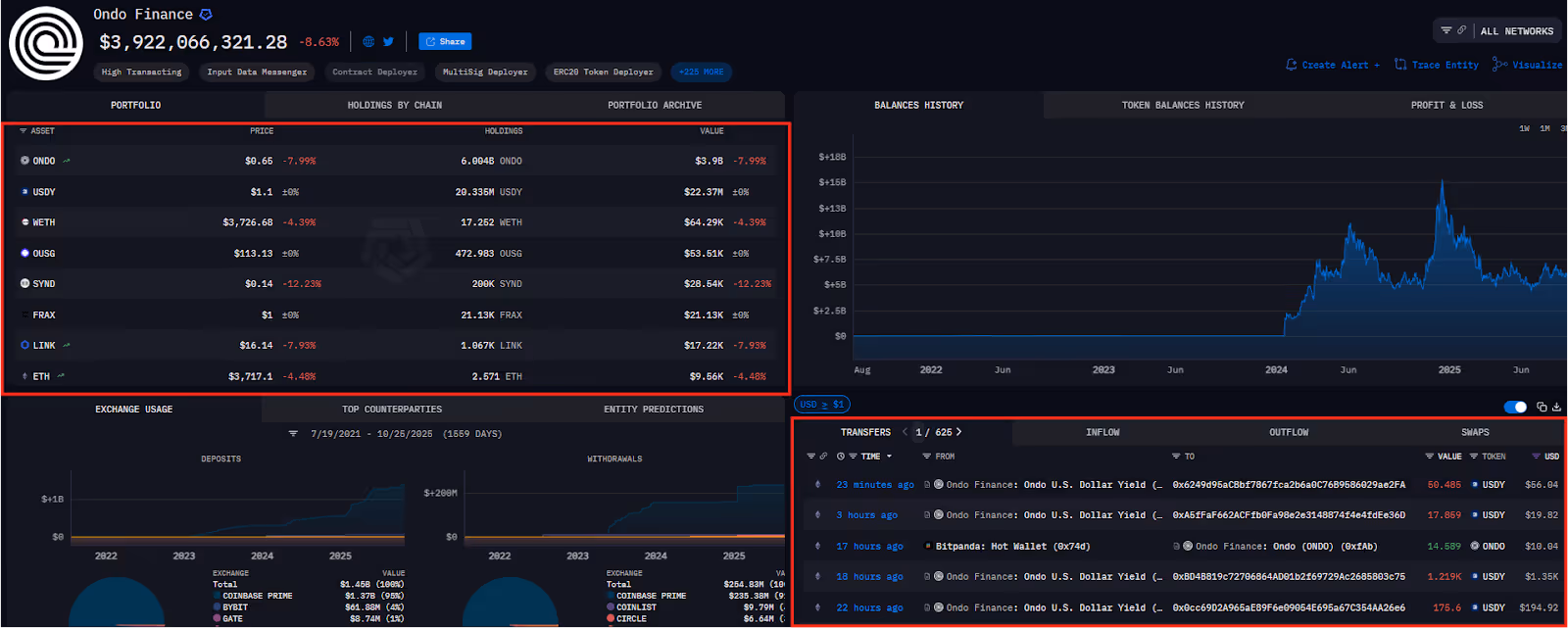Image resolution: width=1568 pixels, height=628 pixels.
Task: Click the OUSG token icon in portfolio
Action: 24,253
